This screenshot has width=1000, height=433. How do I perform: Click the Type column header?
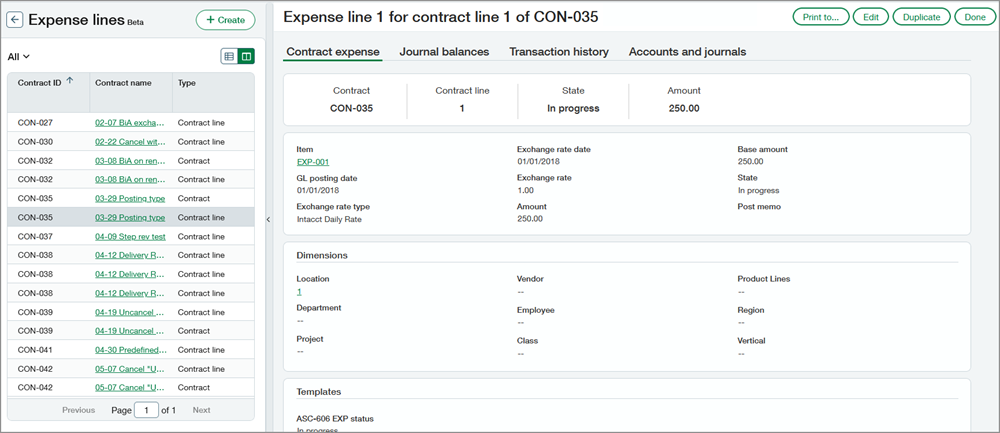(x=213, y=92)
